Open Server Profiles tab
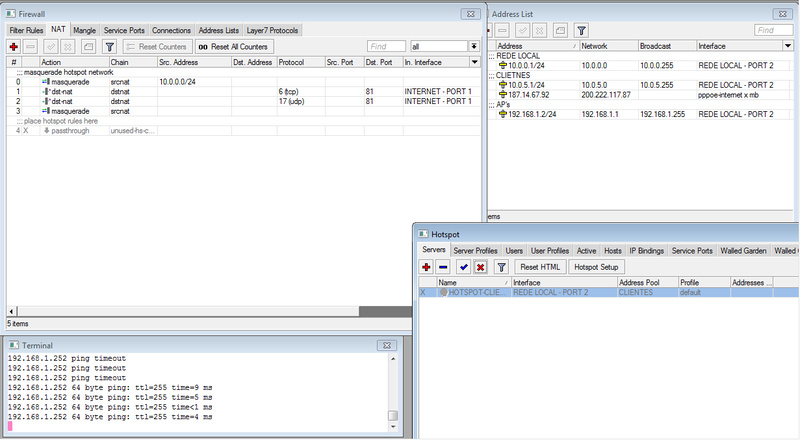 coord(476,251)
